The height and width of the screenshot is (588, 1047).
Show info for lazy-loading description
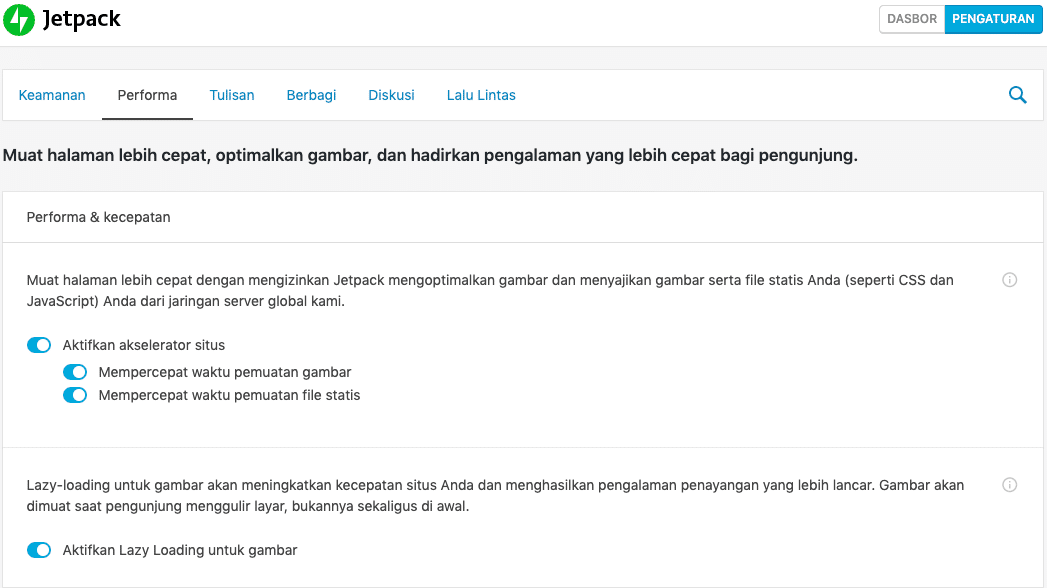(1009, 485)
